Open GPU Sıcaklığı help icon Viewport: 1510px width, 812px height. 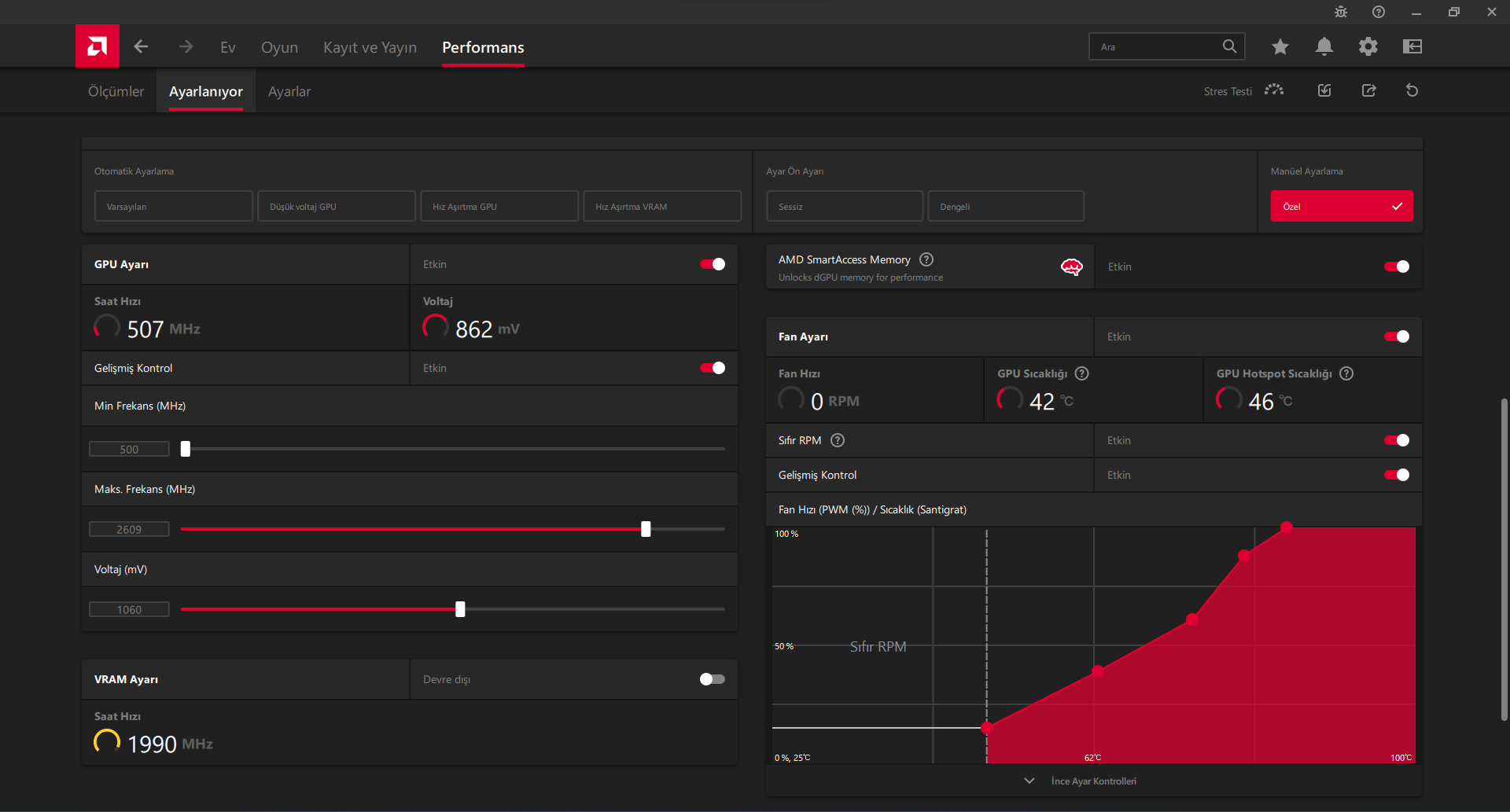pyautogui.click(x=1082, y=373)
